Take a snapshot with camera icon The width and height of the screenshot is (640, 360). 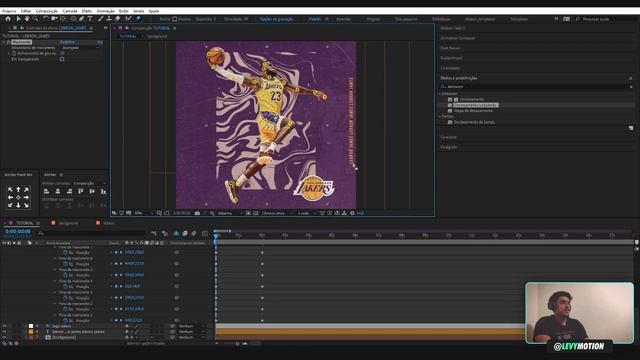(198, 213)
